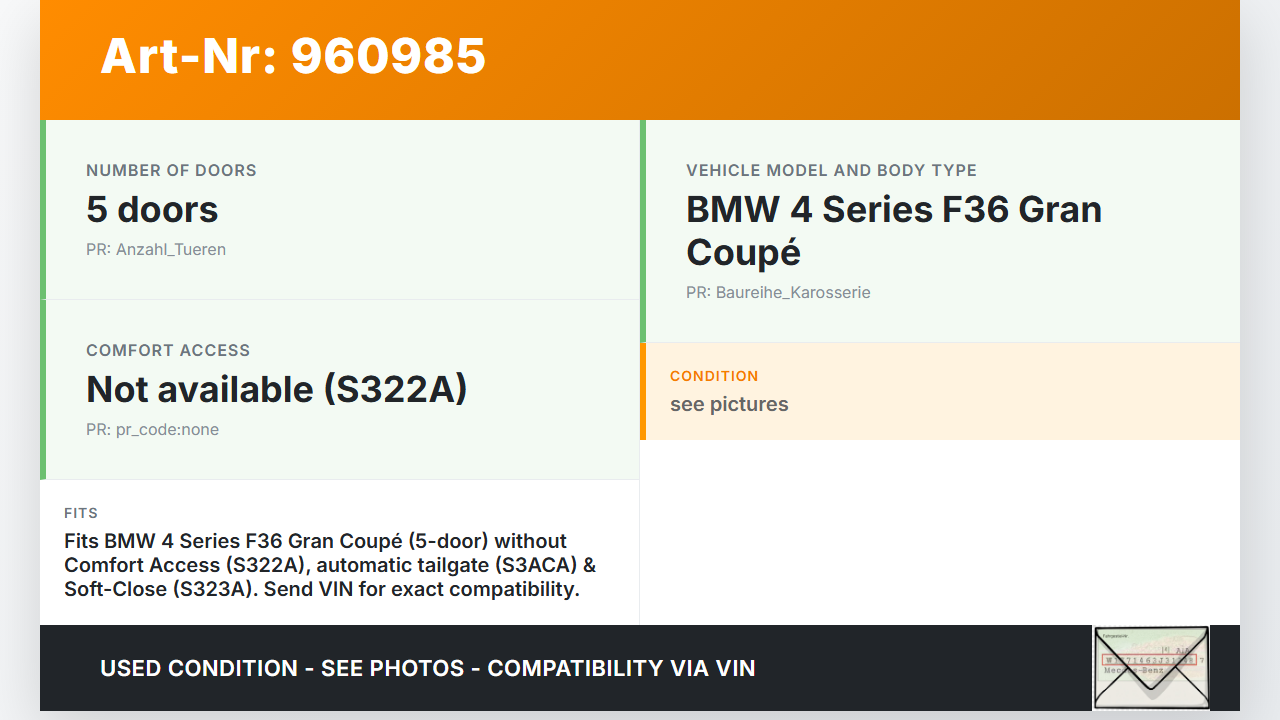Select the "see pictures" condition text
Viewport: 1280px width, 720px height.
(729, 405)
